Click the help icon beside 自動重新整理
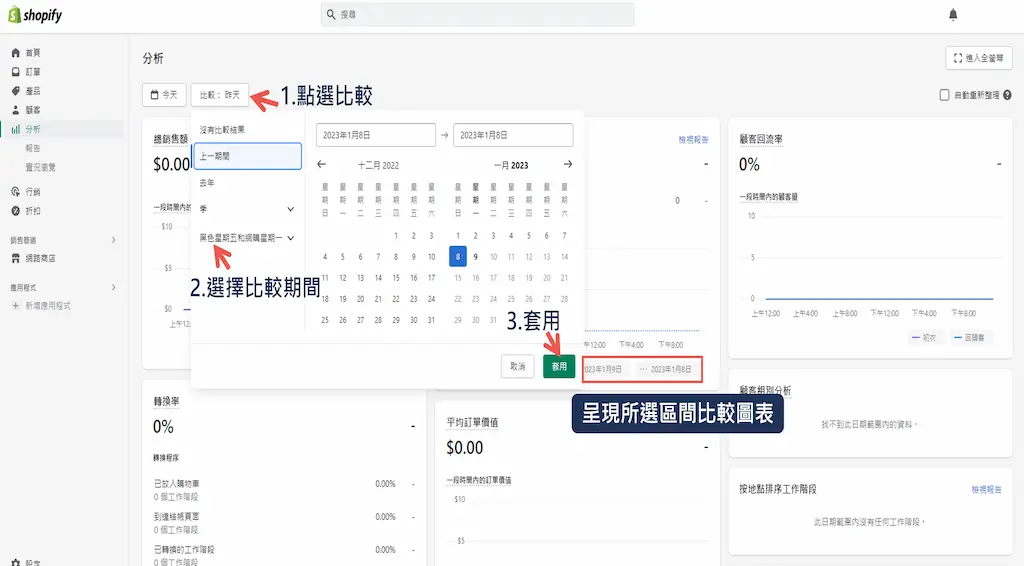 pyautogui.click(x=1007, y=95)
